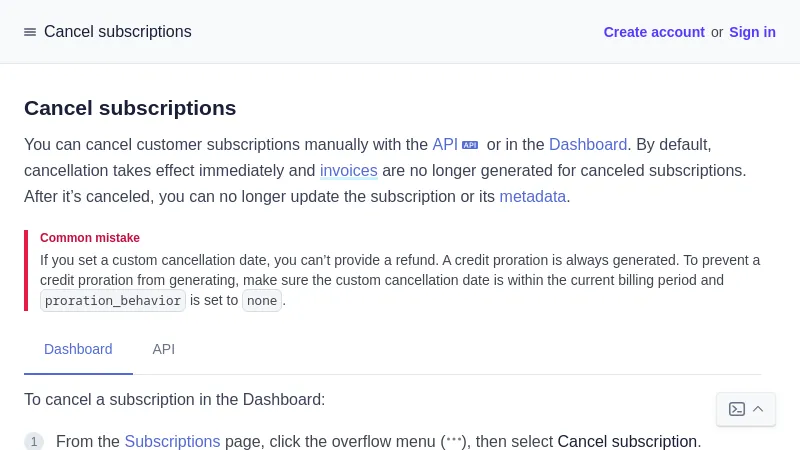The height and width of the screenshot is (450, 800).
Task: Click the small API badge icon
Action: (470, 145)
